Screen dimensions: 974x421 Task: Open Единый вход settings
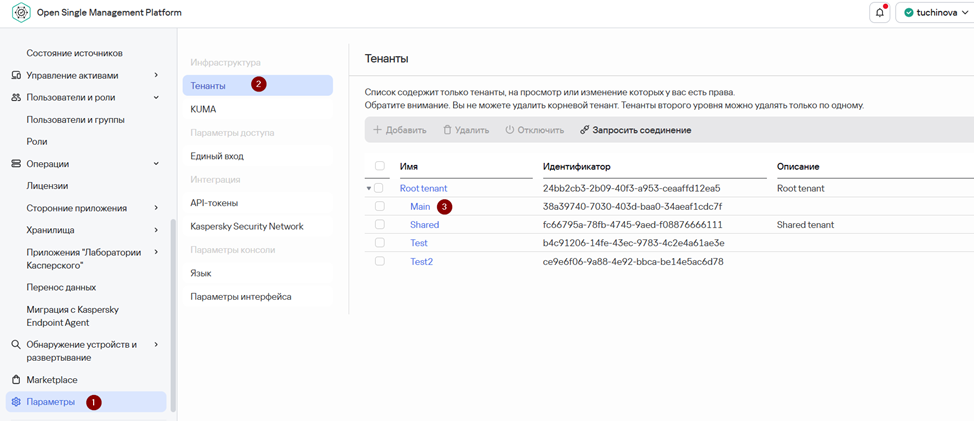pos(258,156)
